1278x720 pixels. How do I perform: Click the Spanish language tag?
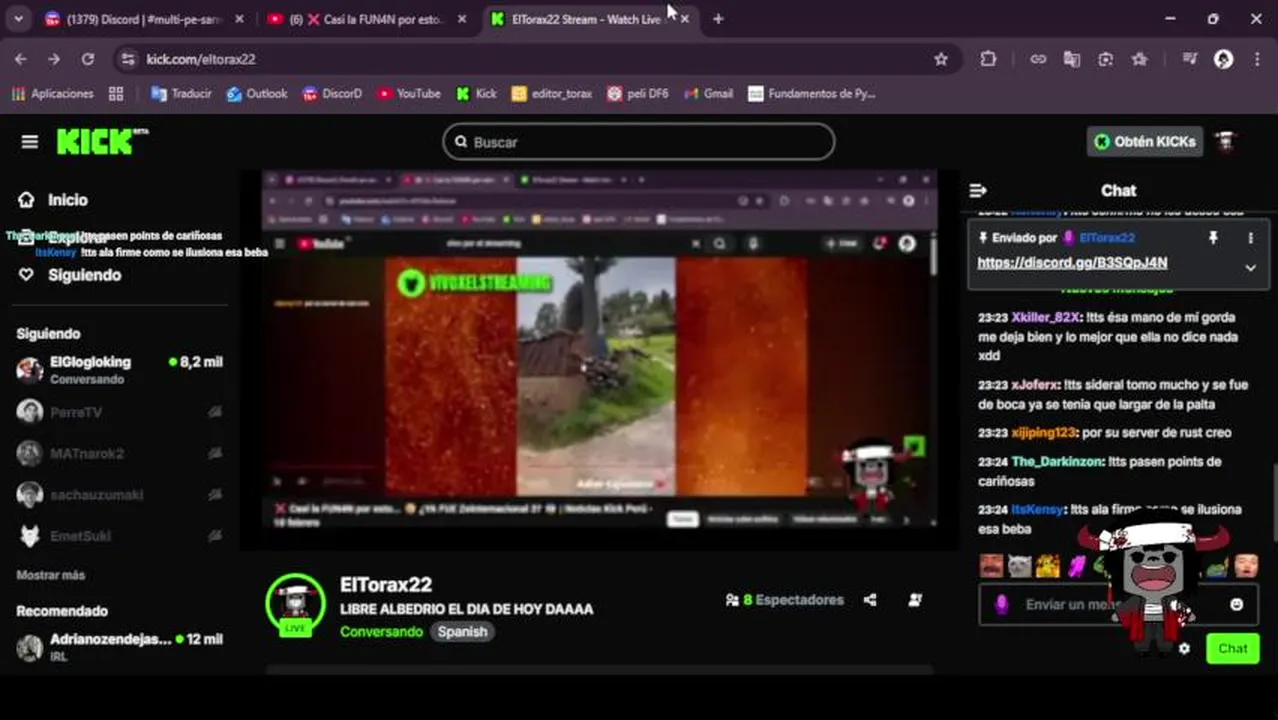(462, 632)
